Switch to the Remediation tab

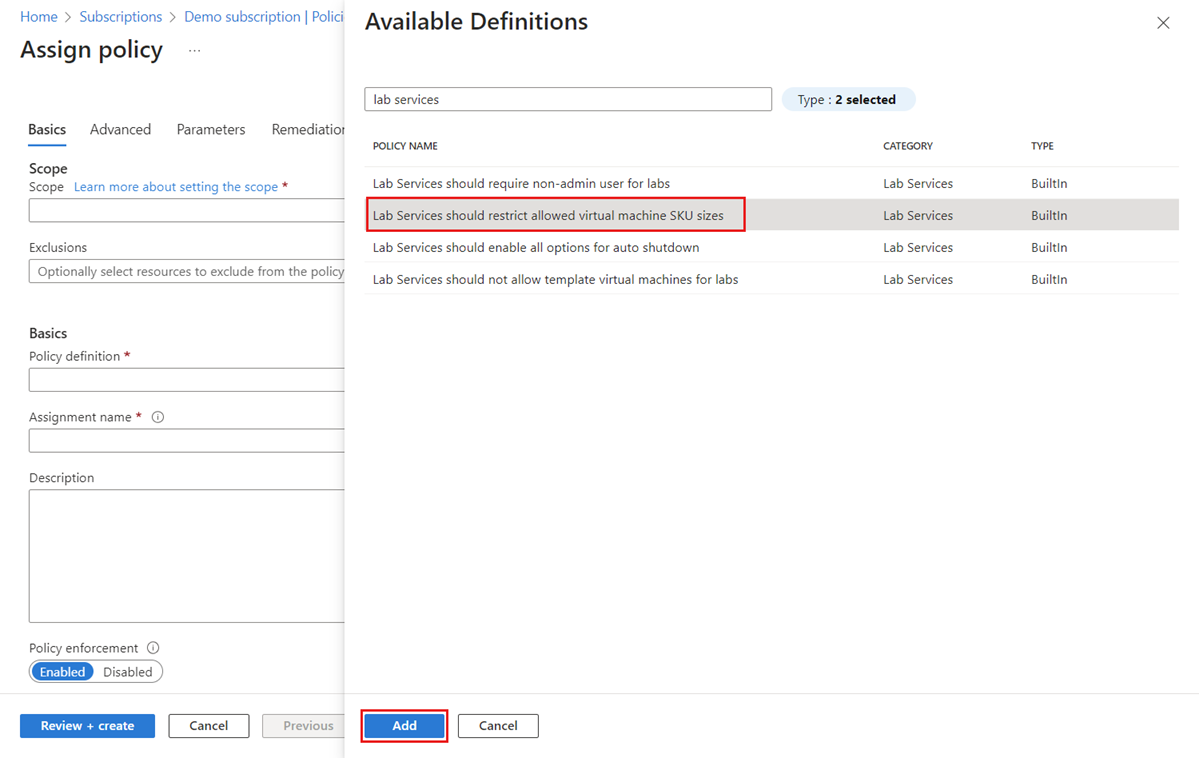coord(308,129)
